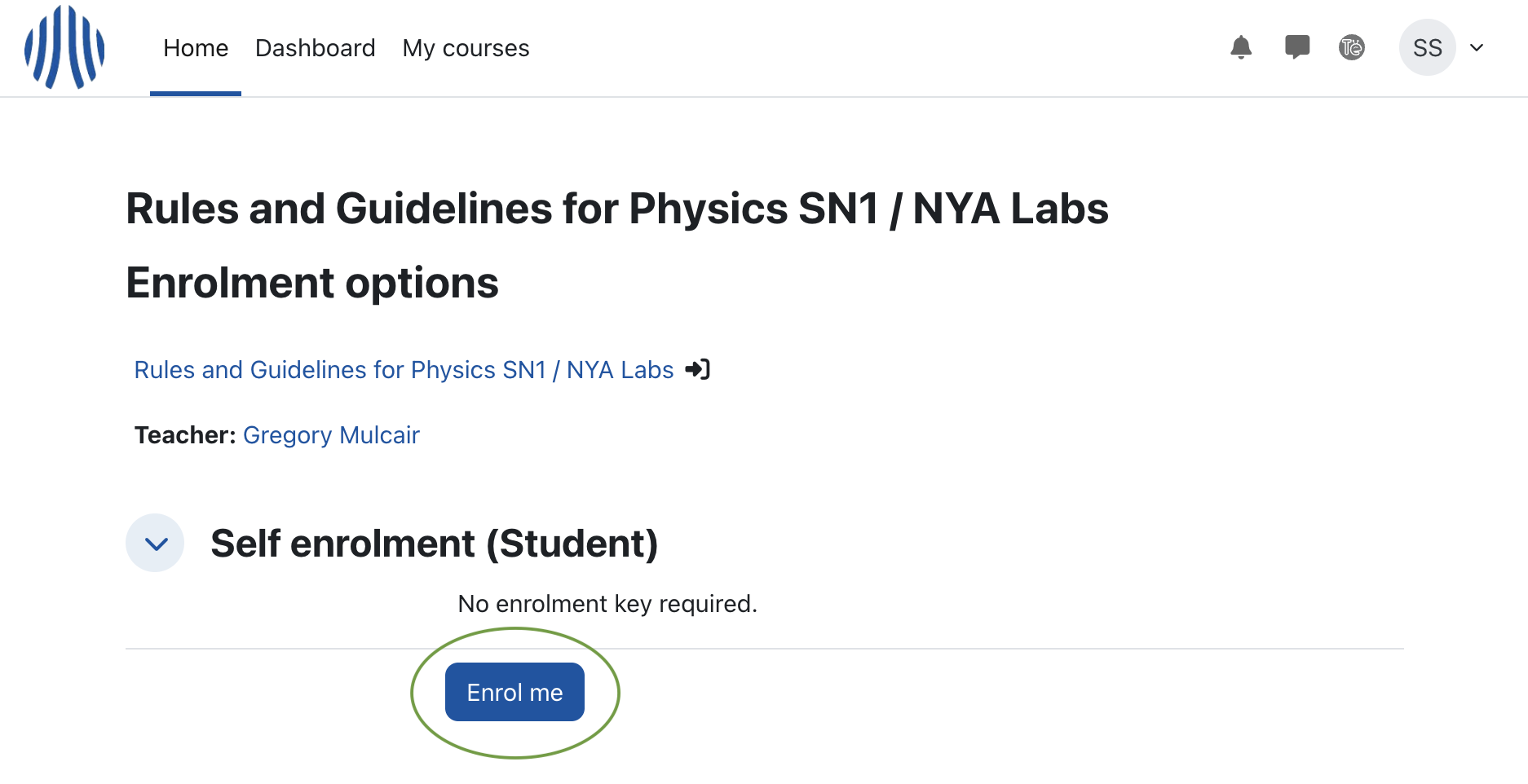Expand the user menu chevron
The height and width of the screenshot is (784, 1528).
point(1477,47)
